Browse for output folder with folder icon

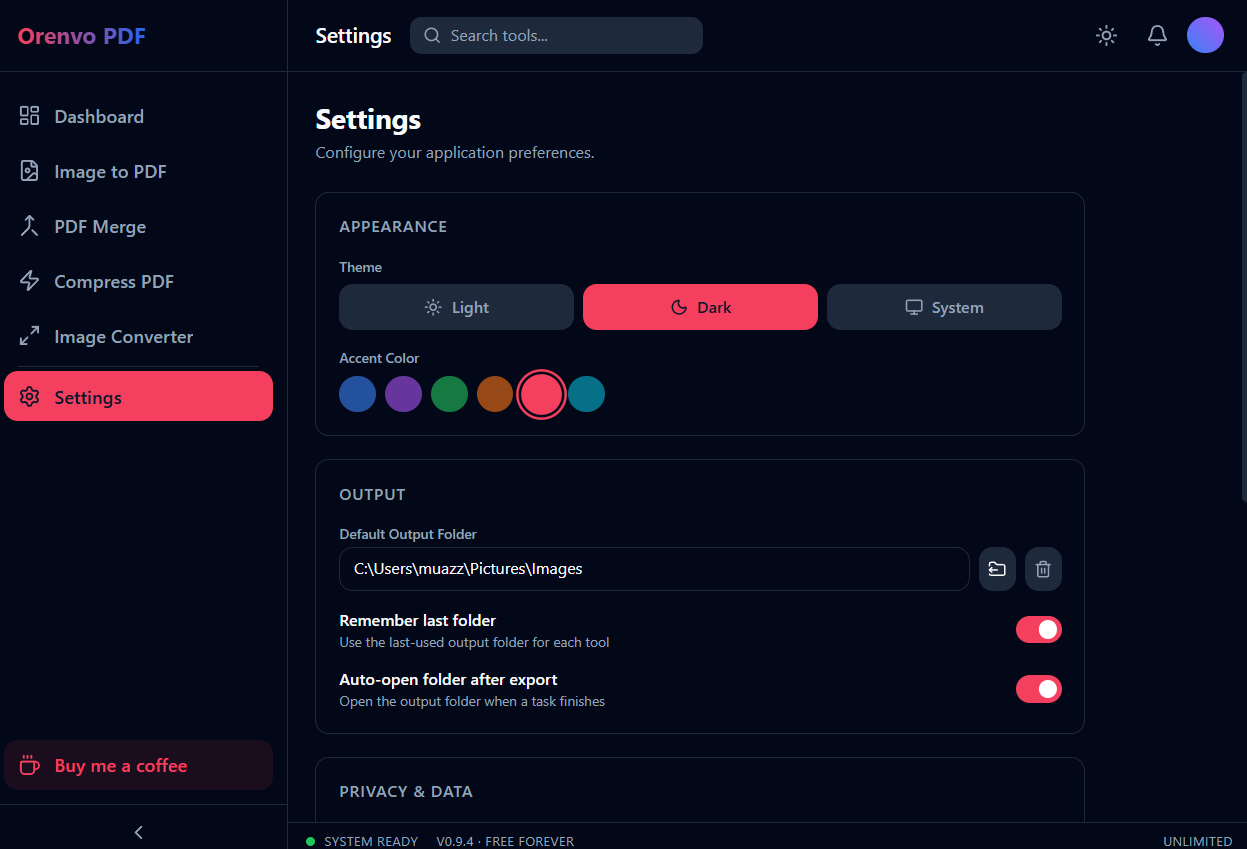coord(997,569)
